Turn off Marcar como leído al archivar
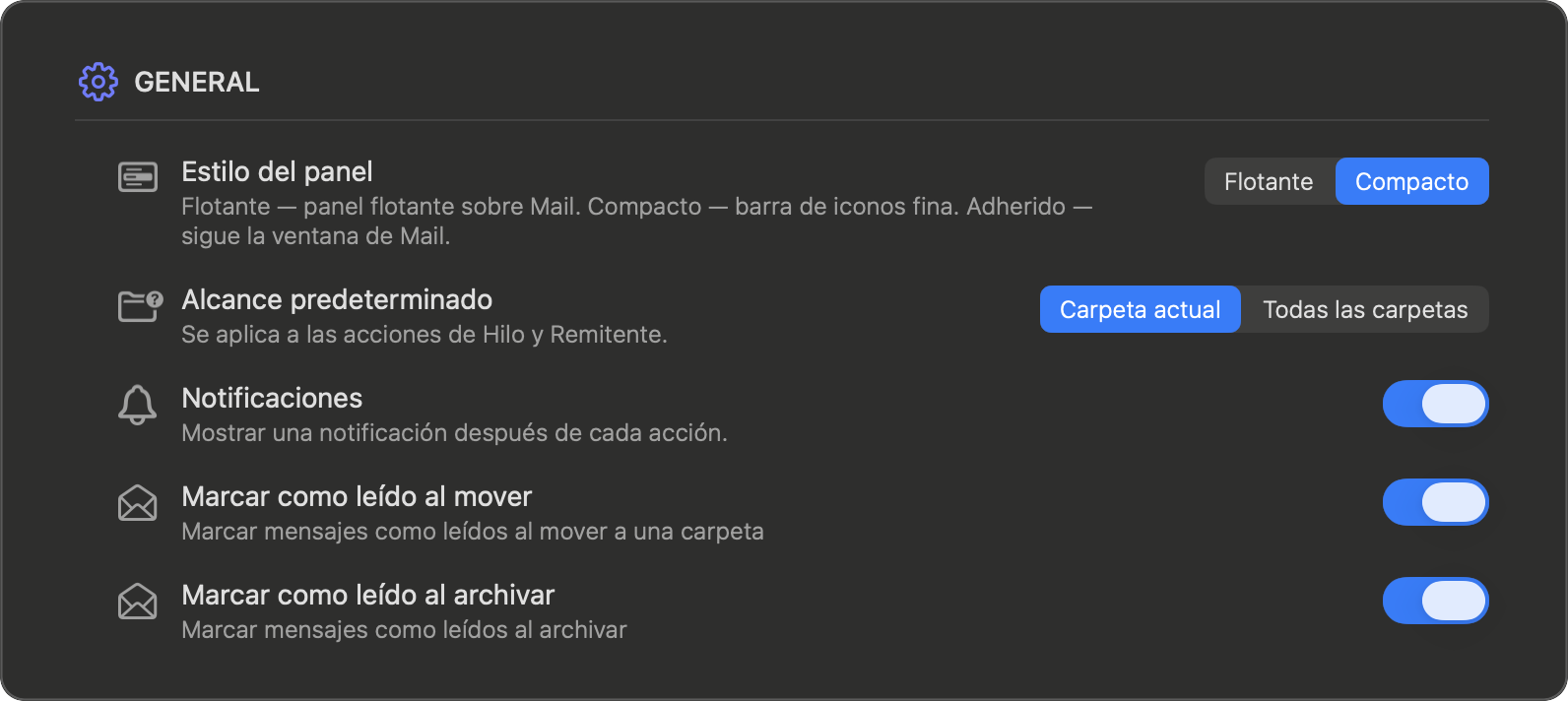The height and width of the screenshot is (701, 1568). coord(1435,601)
